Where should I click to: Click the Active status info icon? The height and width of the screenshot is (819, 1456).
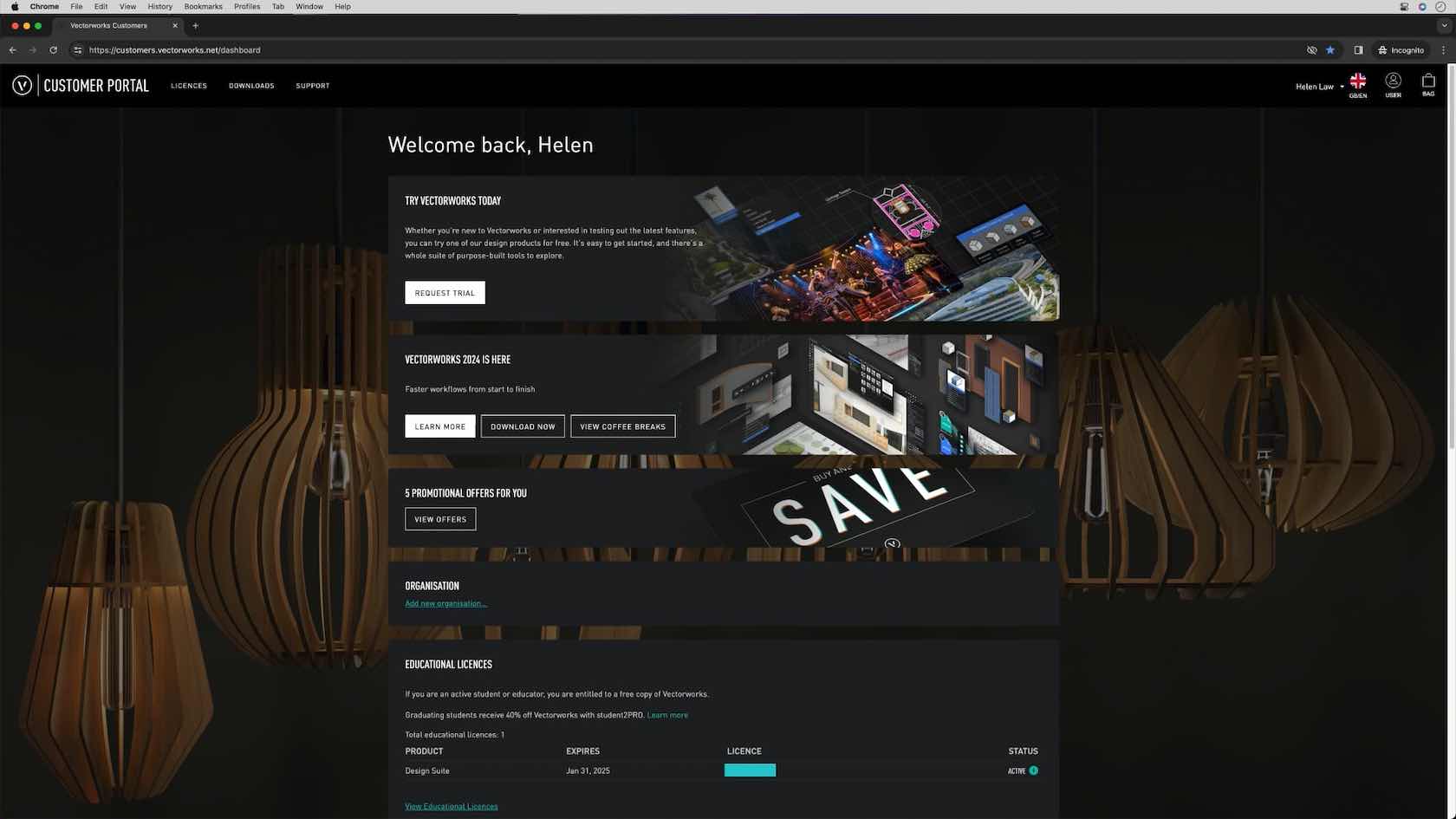pos(1033,770)
